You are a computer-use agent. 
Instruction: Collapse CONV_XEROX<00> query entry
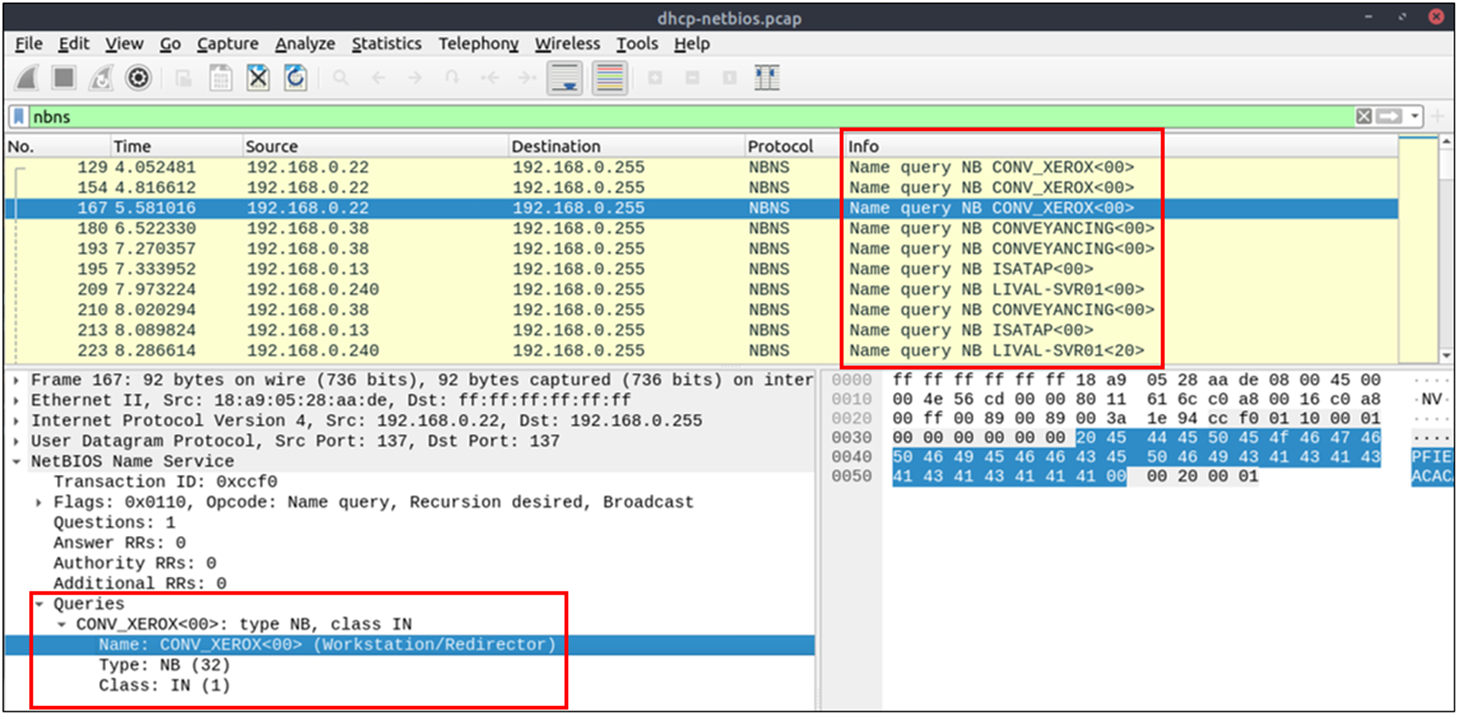pyautogui.click(x=62, y=624)
